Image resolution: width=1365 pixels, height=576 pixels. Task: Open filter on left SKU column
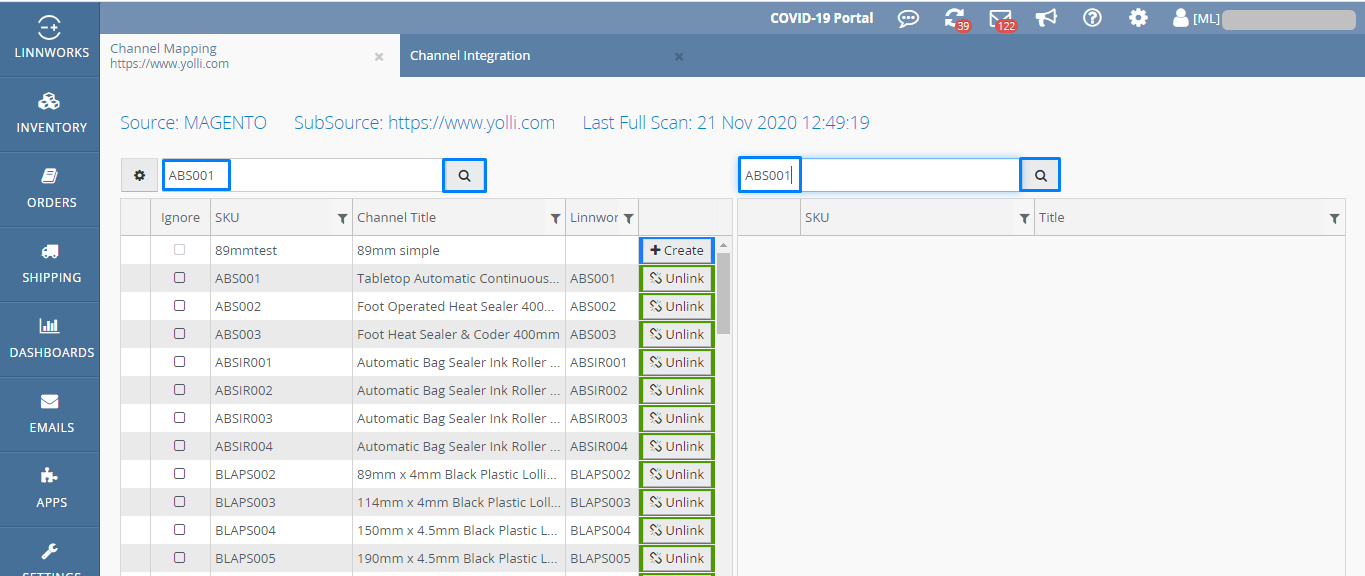pos(343,218)
